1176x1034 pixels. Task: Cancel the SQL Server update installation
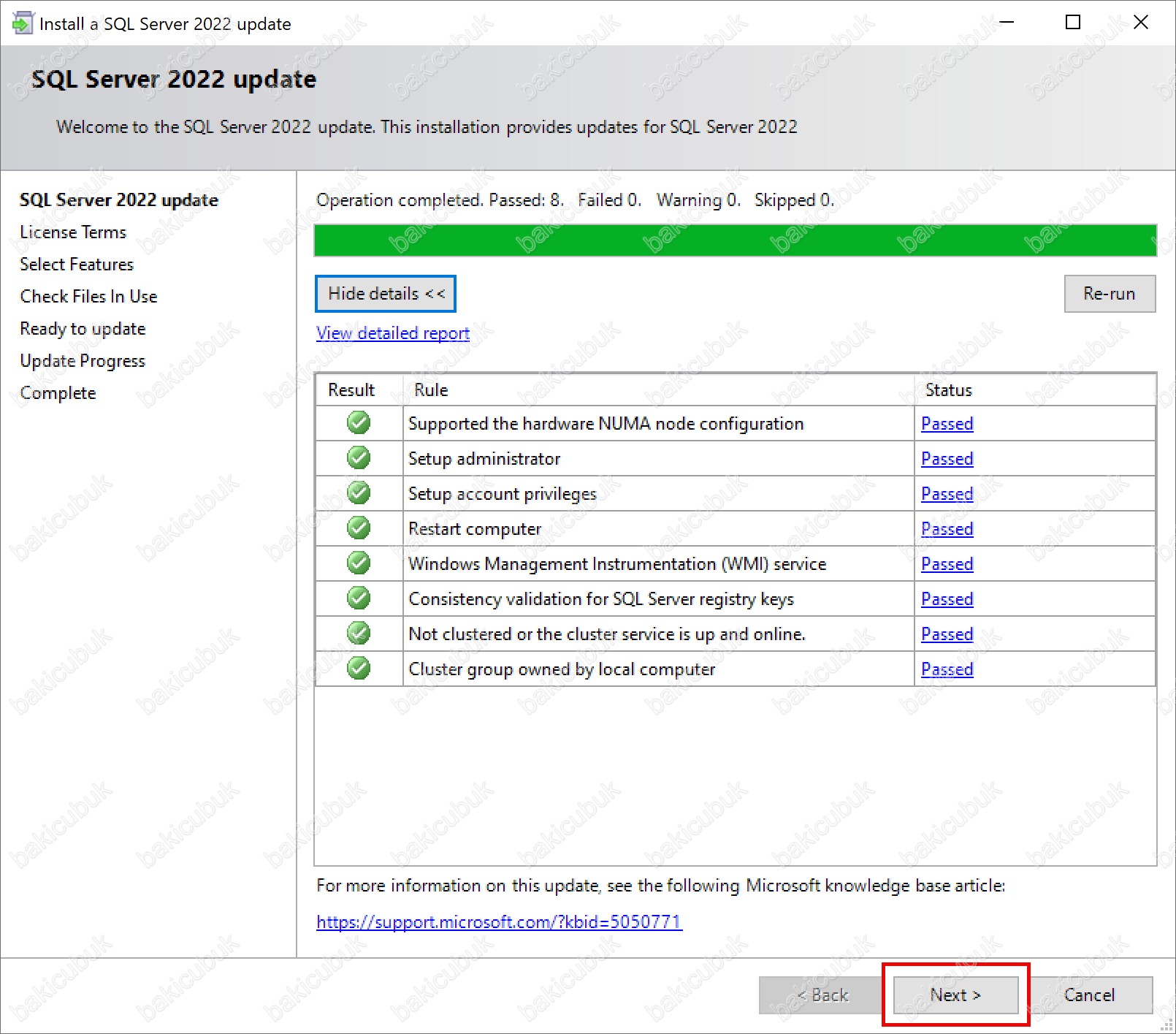click(x=1089, y=995)
